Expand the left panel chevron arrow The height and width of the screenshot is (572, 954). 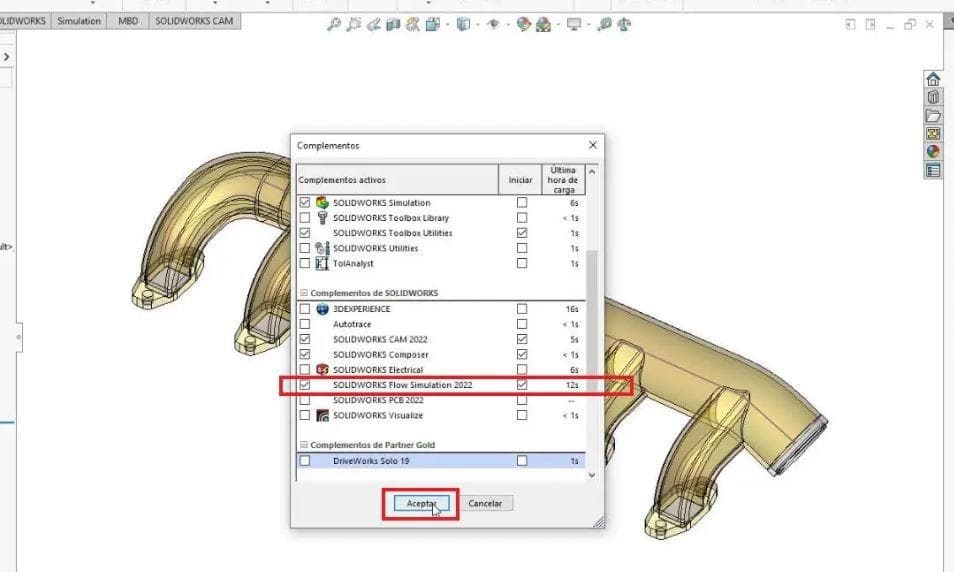7,57
